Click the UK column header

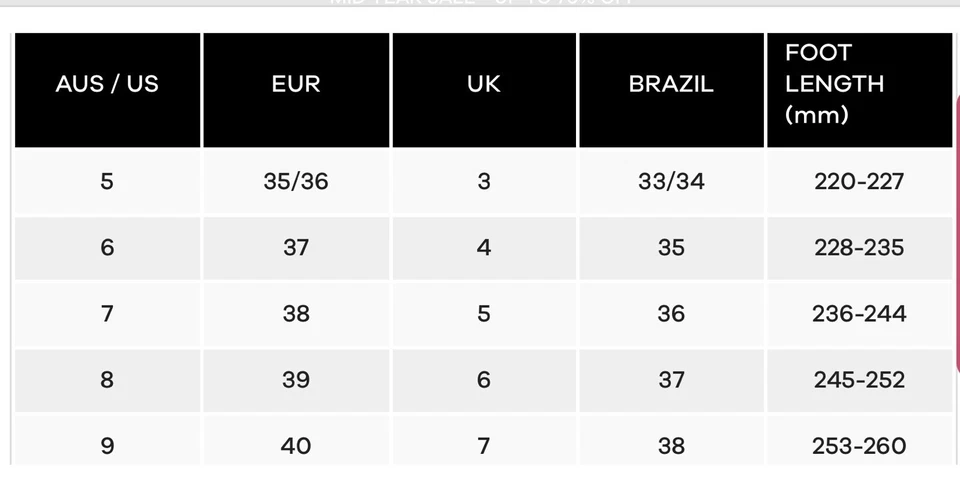(x=484, y=84)
